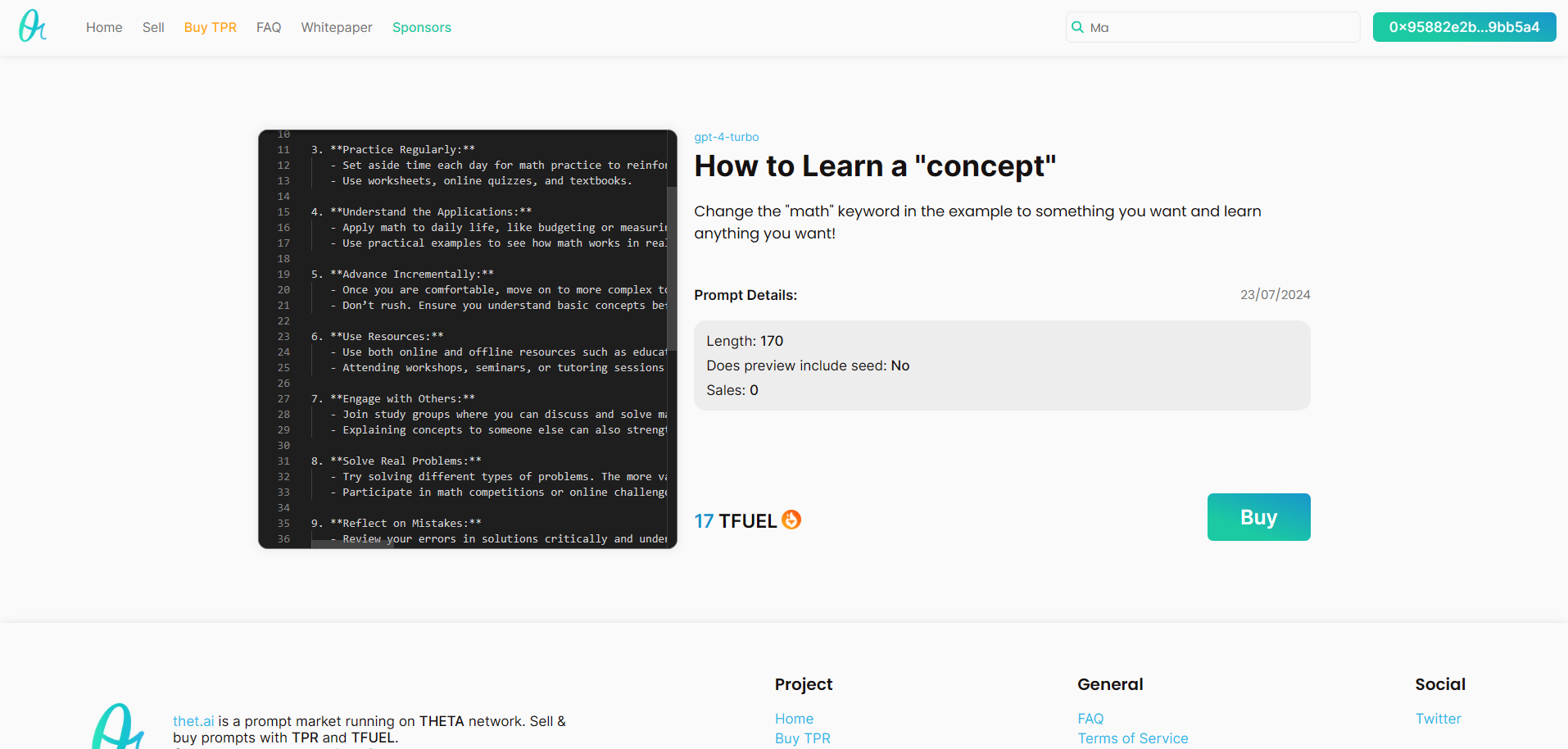The image size is (1568, 749).
Task: Click the description starting "Change the "math" keyword"
Action: (977, 222)
